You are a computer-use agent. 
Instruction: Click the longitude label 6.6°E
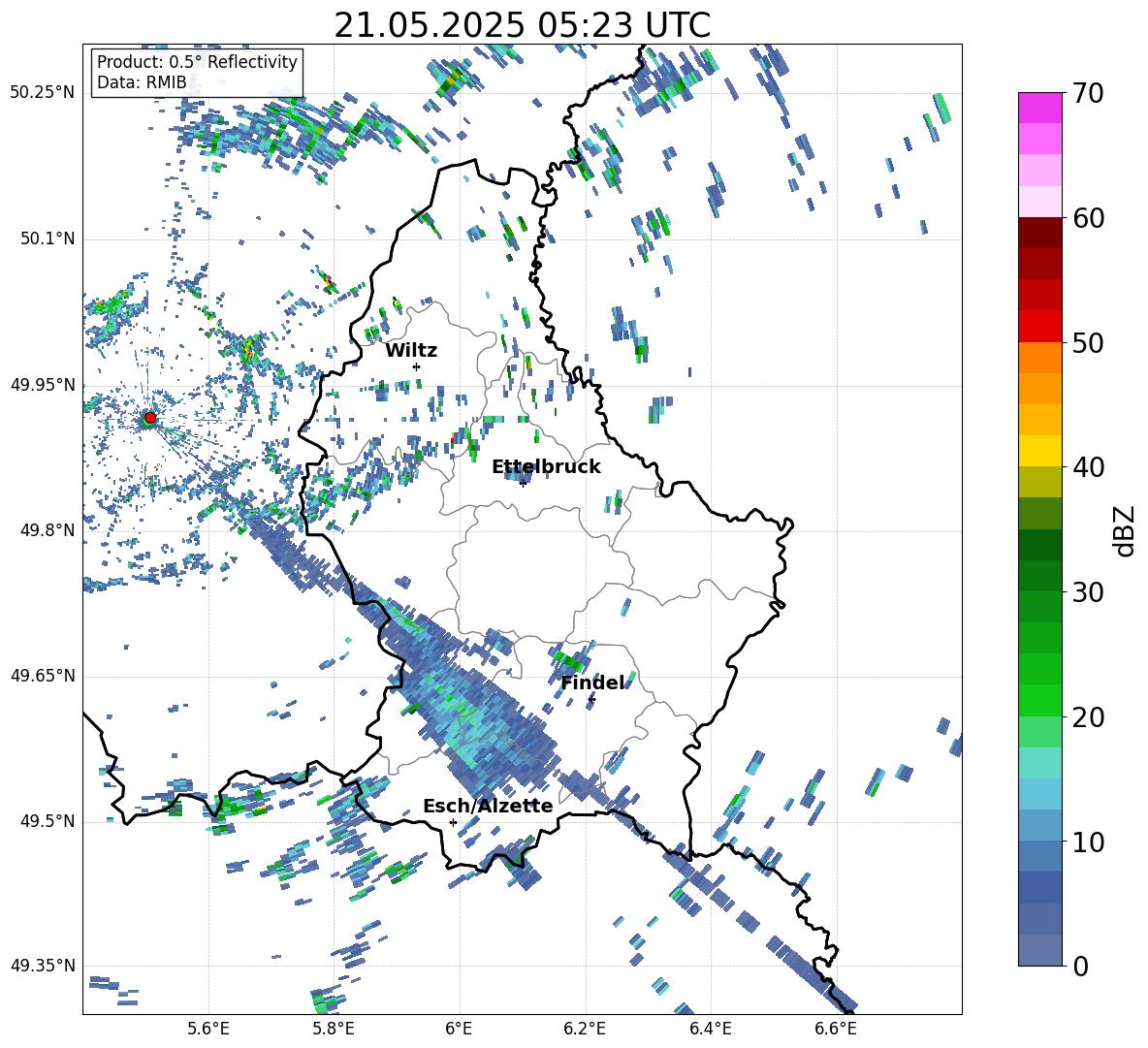[836, 1030]
